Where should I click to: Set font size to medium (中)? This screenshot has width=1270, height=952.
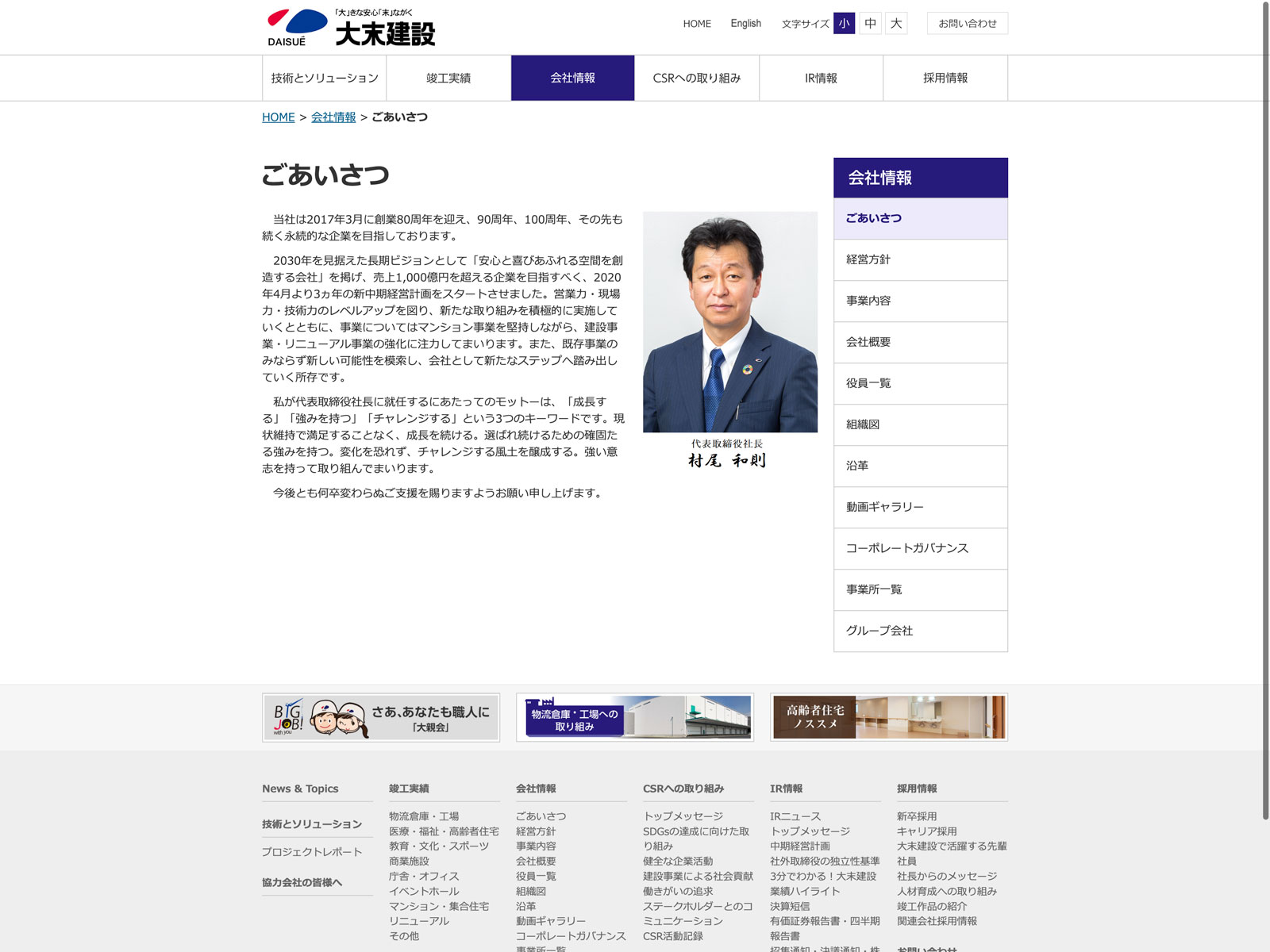(x=870, y=23)
